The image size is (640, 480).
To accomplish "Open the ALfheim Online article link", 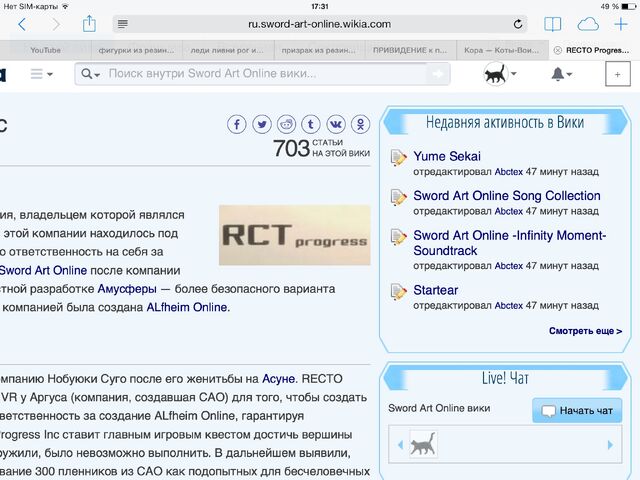I will tap(187, 307).
